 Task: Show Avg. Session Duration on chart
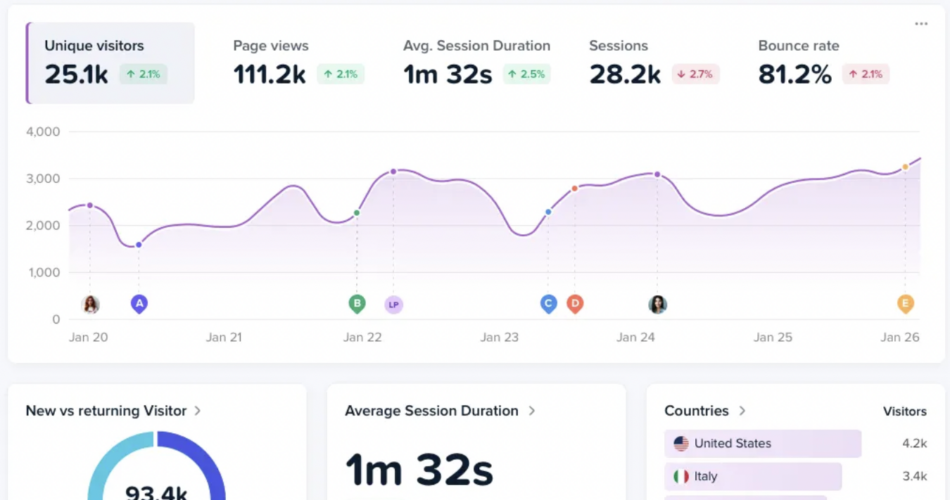tap(477, 63)
